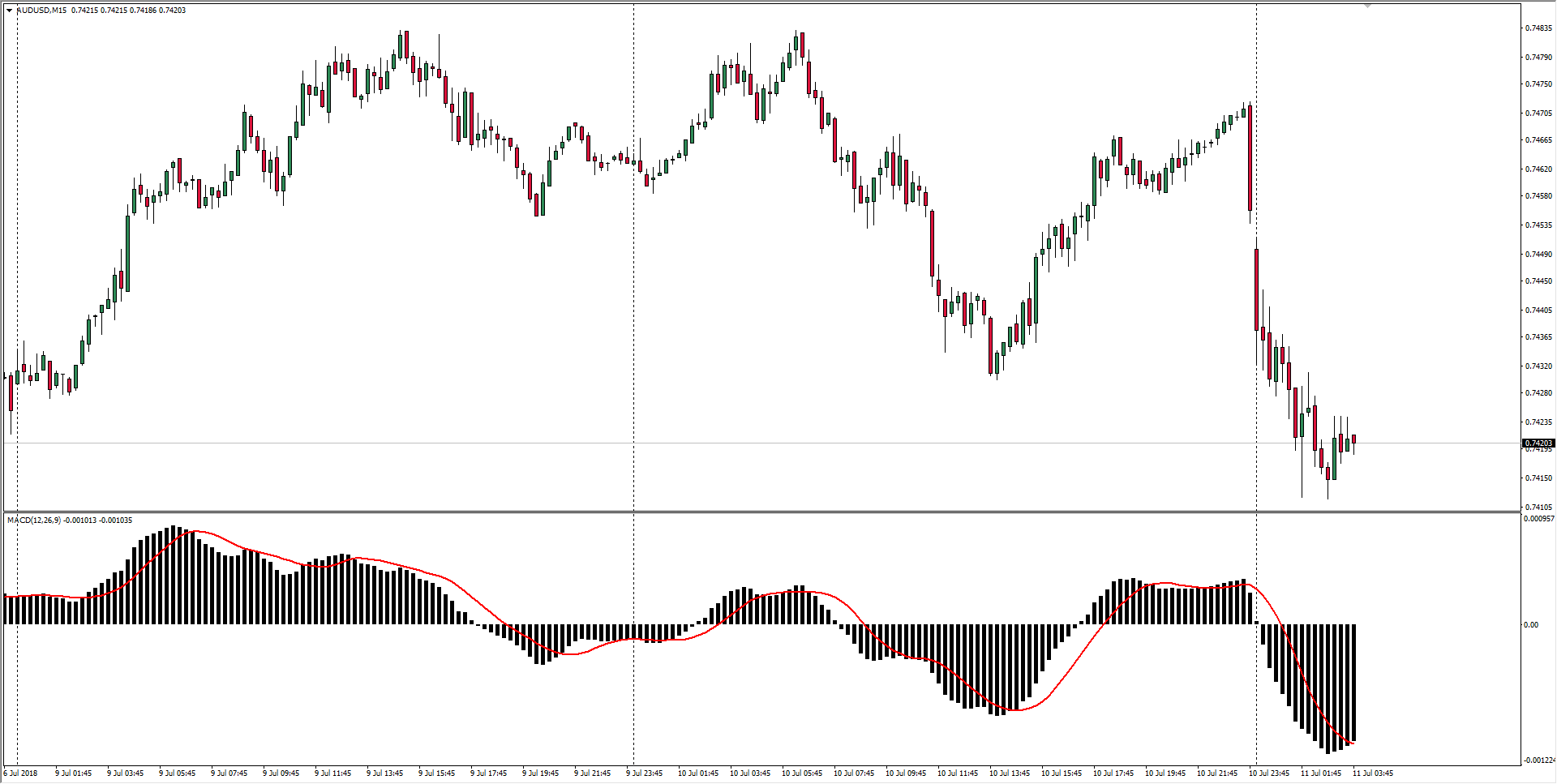Click the 0.74490 price axis label
1557x784 pixels.
1538,255
